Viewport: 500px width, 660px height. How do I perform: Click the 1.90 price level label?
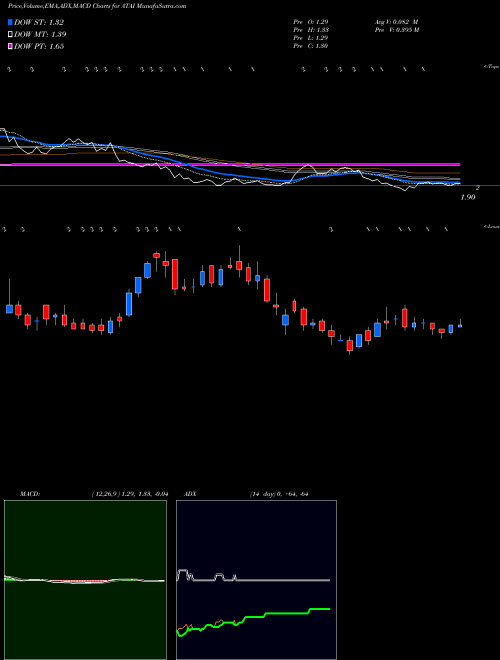click(x=468, y=197)
